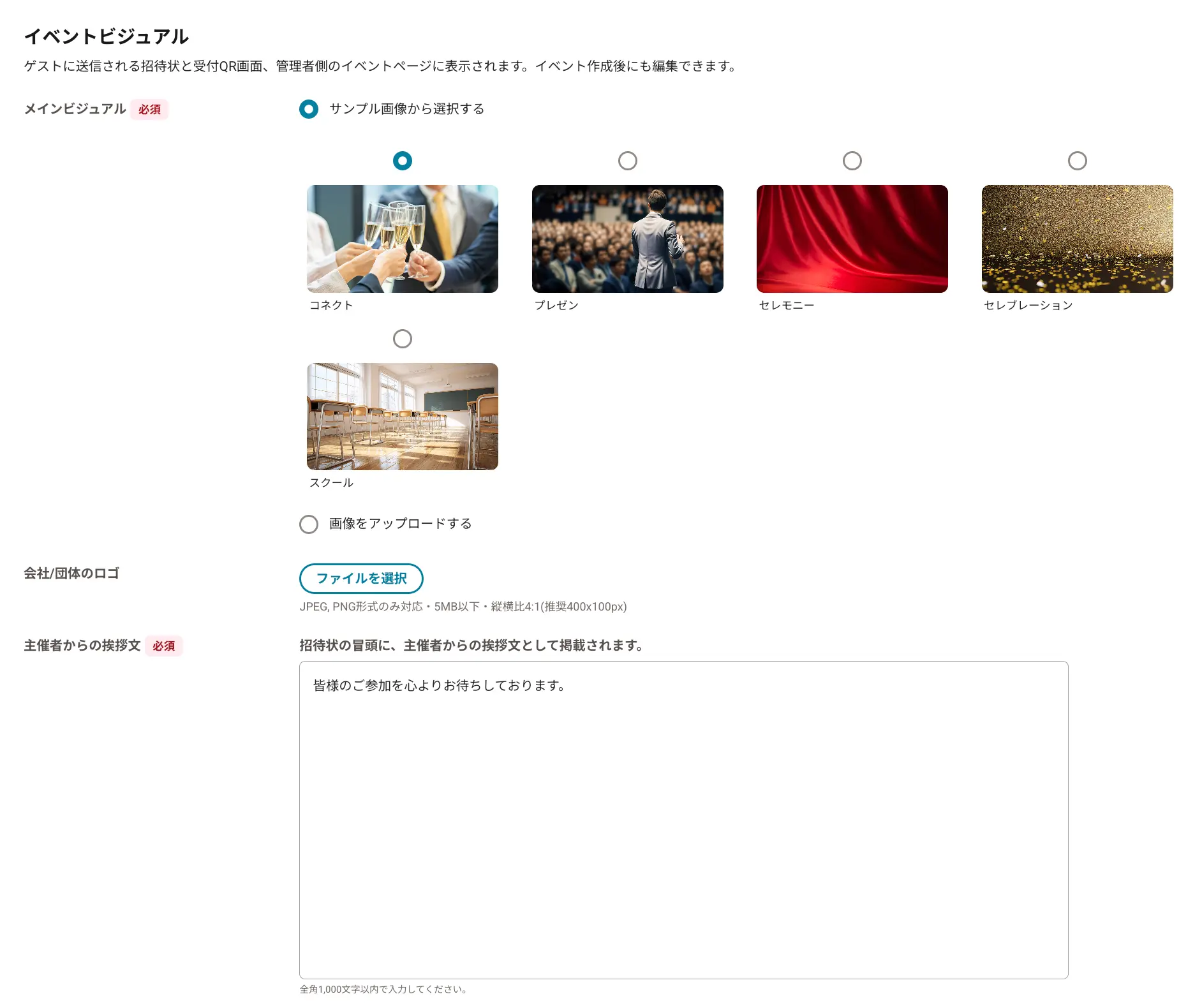Screen dimensions: 1202x1008
Task: Click the コネクト caption text
Action: pos(331,305)
